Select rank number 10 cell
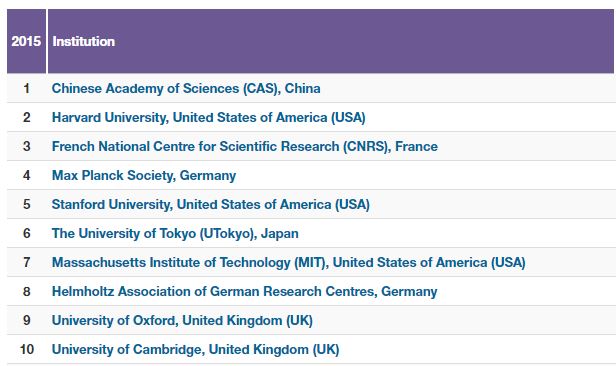The width and height of the screenshot is (616, 366). click(26, 350)
